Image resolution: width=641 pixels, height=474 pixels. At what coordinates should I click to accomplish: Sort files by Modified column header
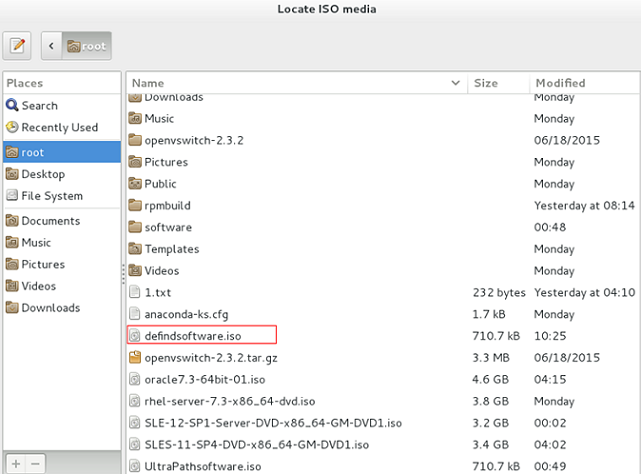560,83
